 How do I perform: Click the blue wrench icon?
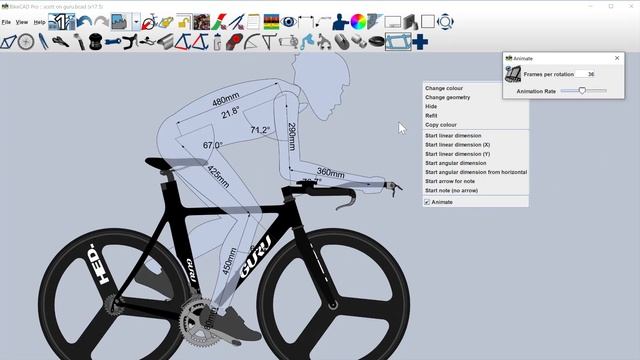tap(113, 42)
